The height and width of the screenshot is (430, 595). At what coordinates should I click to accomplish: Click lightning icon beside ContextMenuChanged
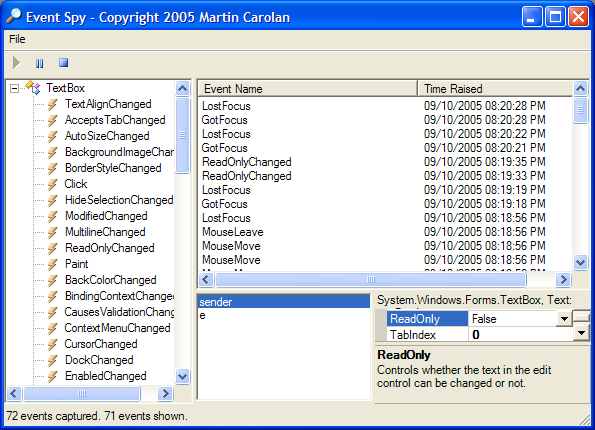(x=53, y=328)
